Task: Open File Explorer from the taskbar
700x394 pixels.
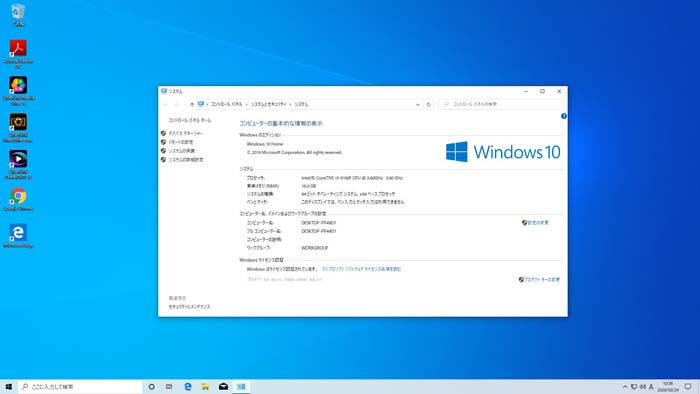Action: pos(205,386)
